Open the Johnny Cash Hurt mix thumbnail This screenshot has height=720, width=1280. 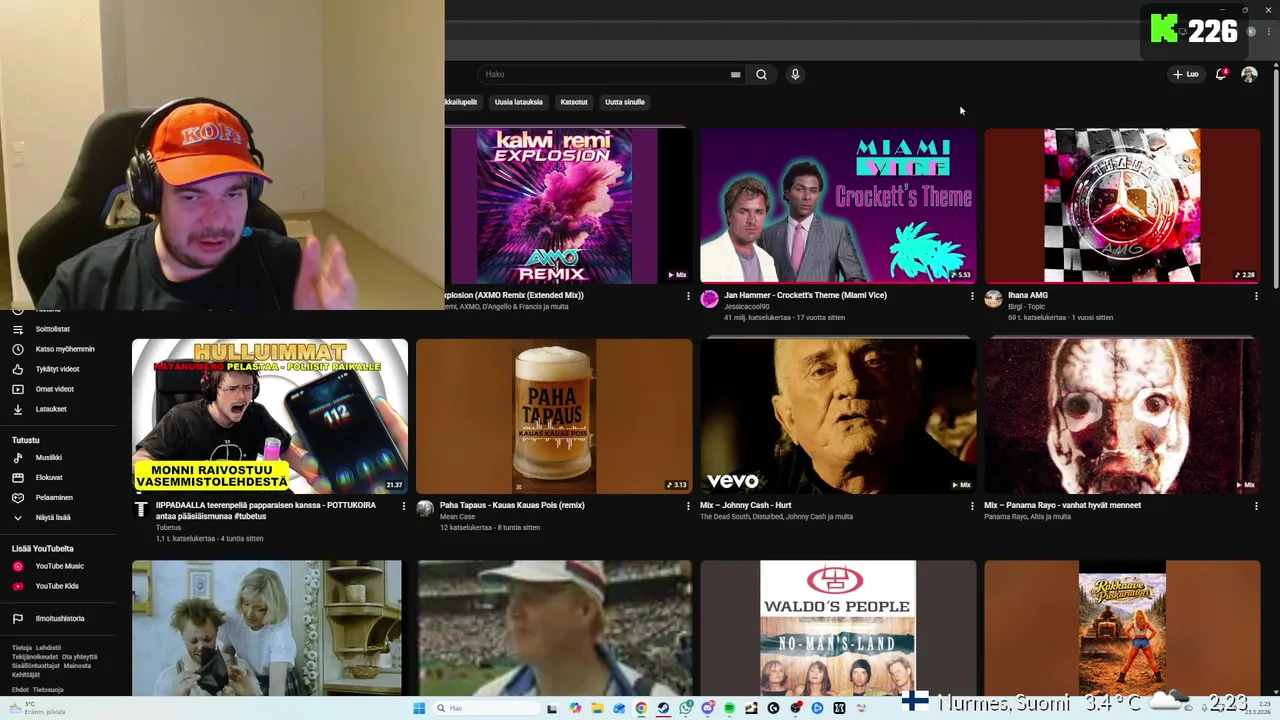coord(838,416)
